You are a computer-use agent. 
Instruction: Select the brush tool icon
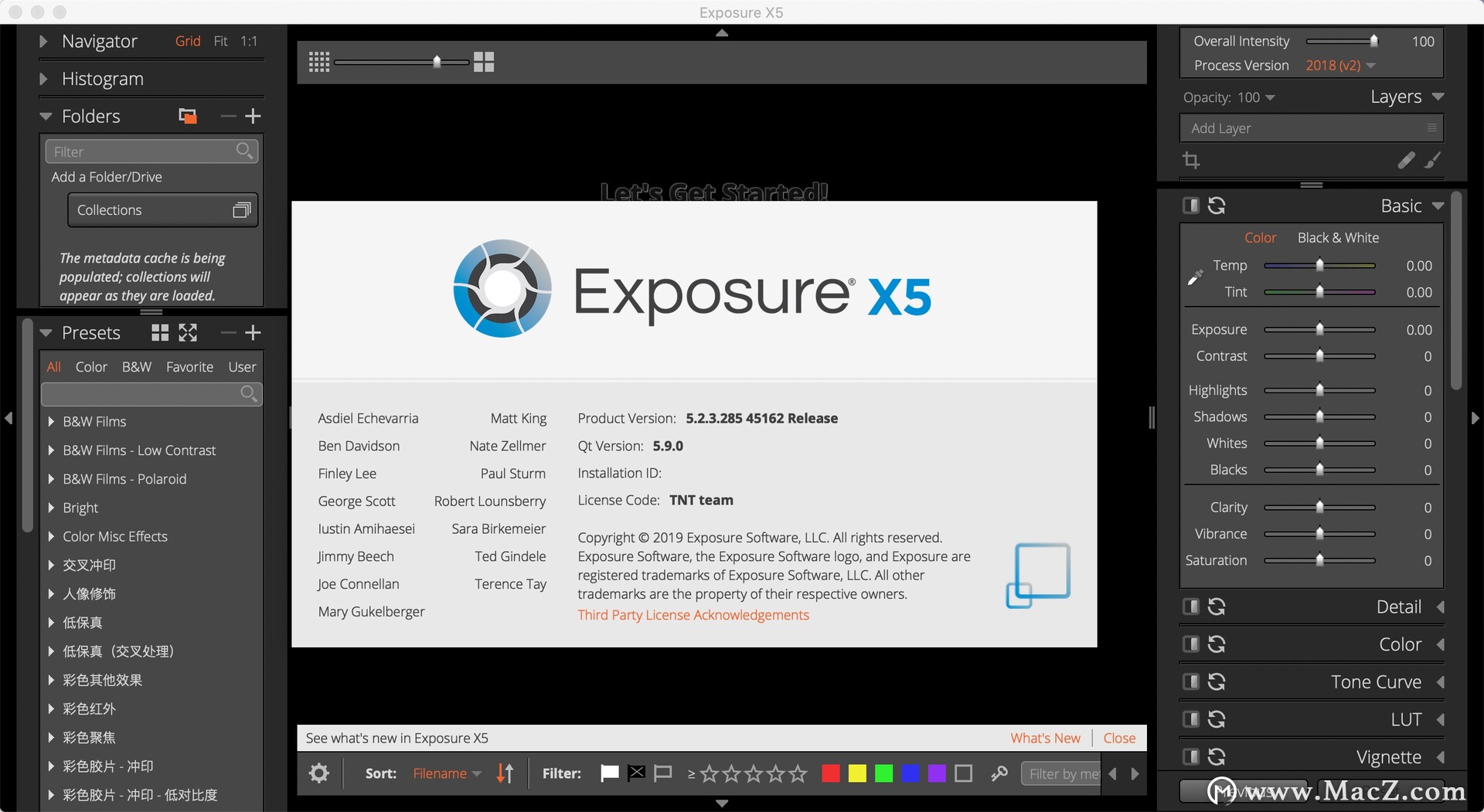1433,160
